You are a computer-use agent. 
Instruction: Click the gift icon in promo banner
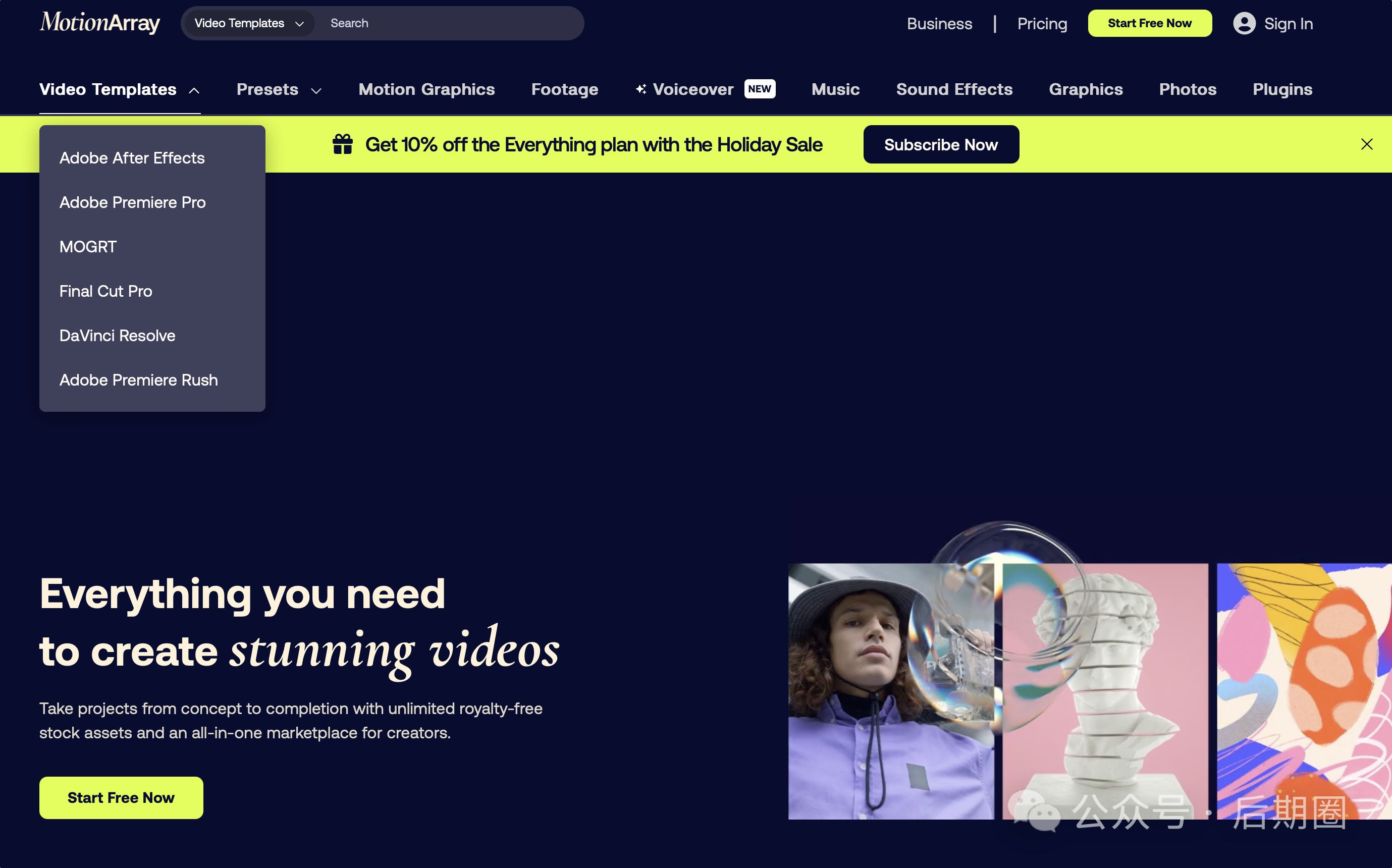point(343,144)
